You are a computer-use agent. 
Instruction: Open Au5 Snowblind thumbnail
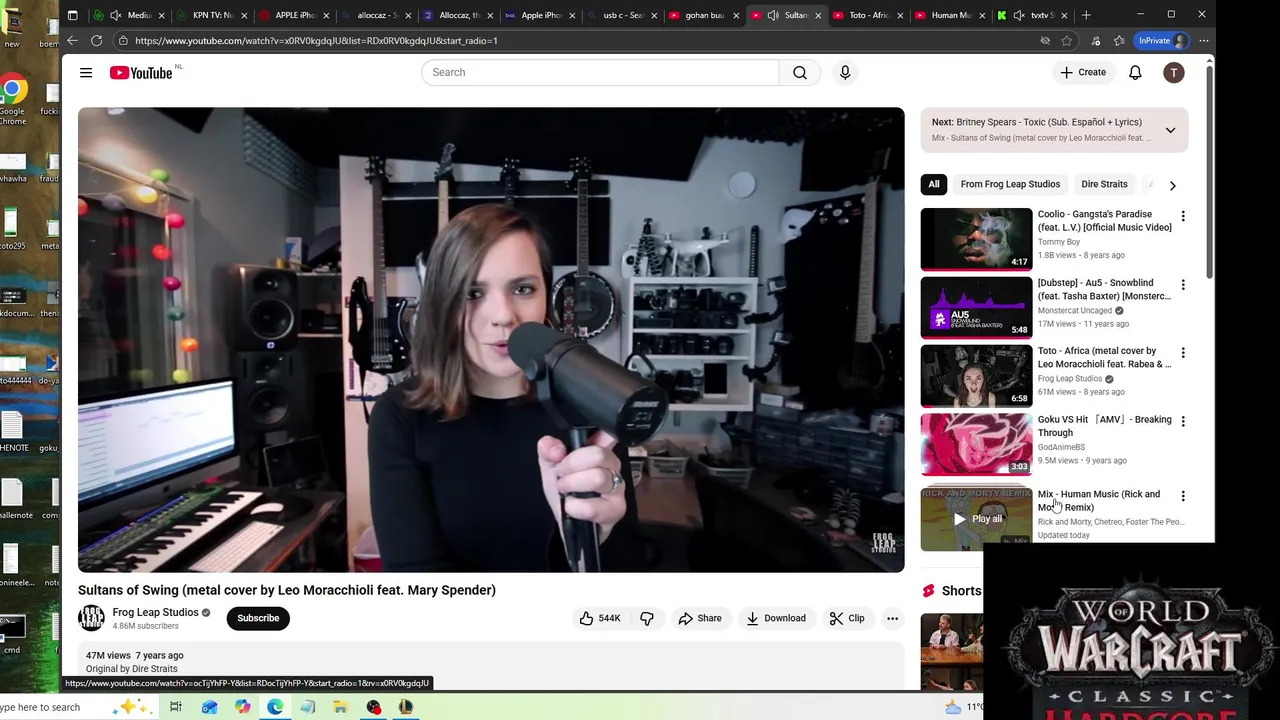976,307
